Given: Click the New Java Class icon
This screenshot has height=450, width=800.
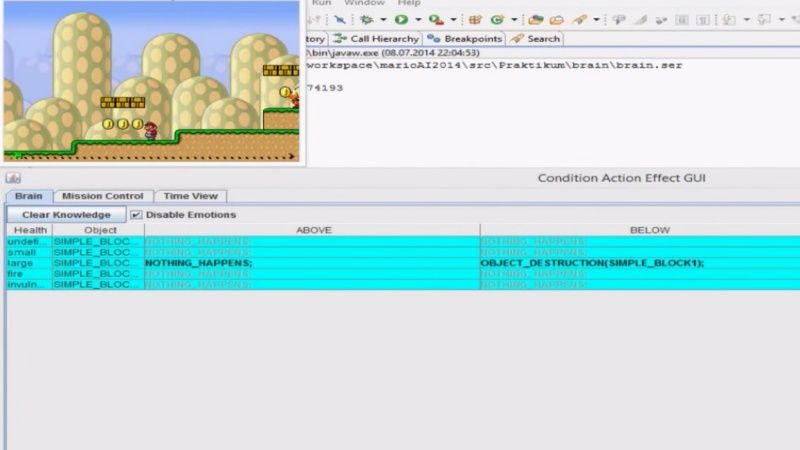Looking at the screenshot, I should pos(497,20).
